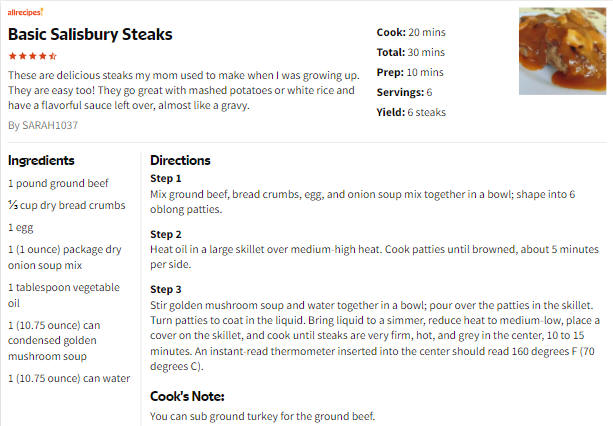
Task: Select the dry onion soup mix ingredient
Action: [65, 257]
